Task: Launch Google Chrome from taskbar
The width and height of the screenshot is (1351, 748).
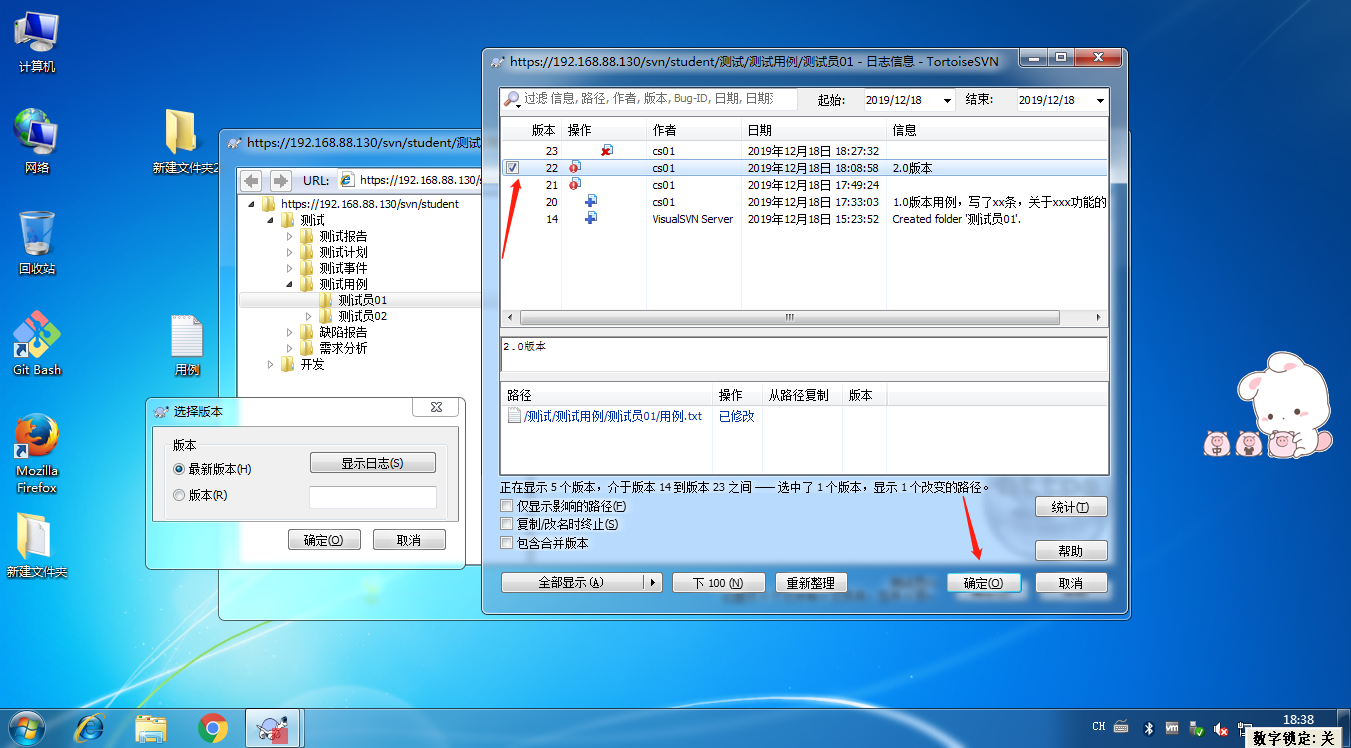Action: click(213, 729)
